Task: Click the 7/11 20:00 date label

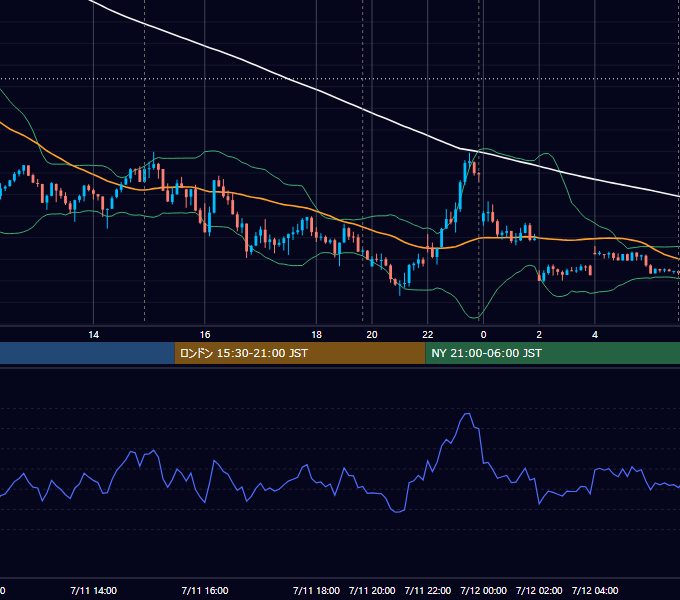Action: click(x=372, y=590)
